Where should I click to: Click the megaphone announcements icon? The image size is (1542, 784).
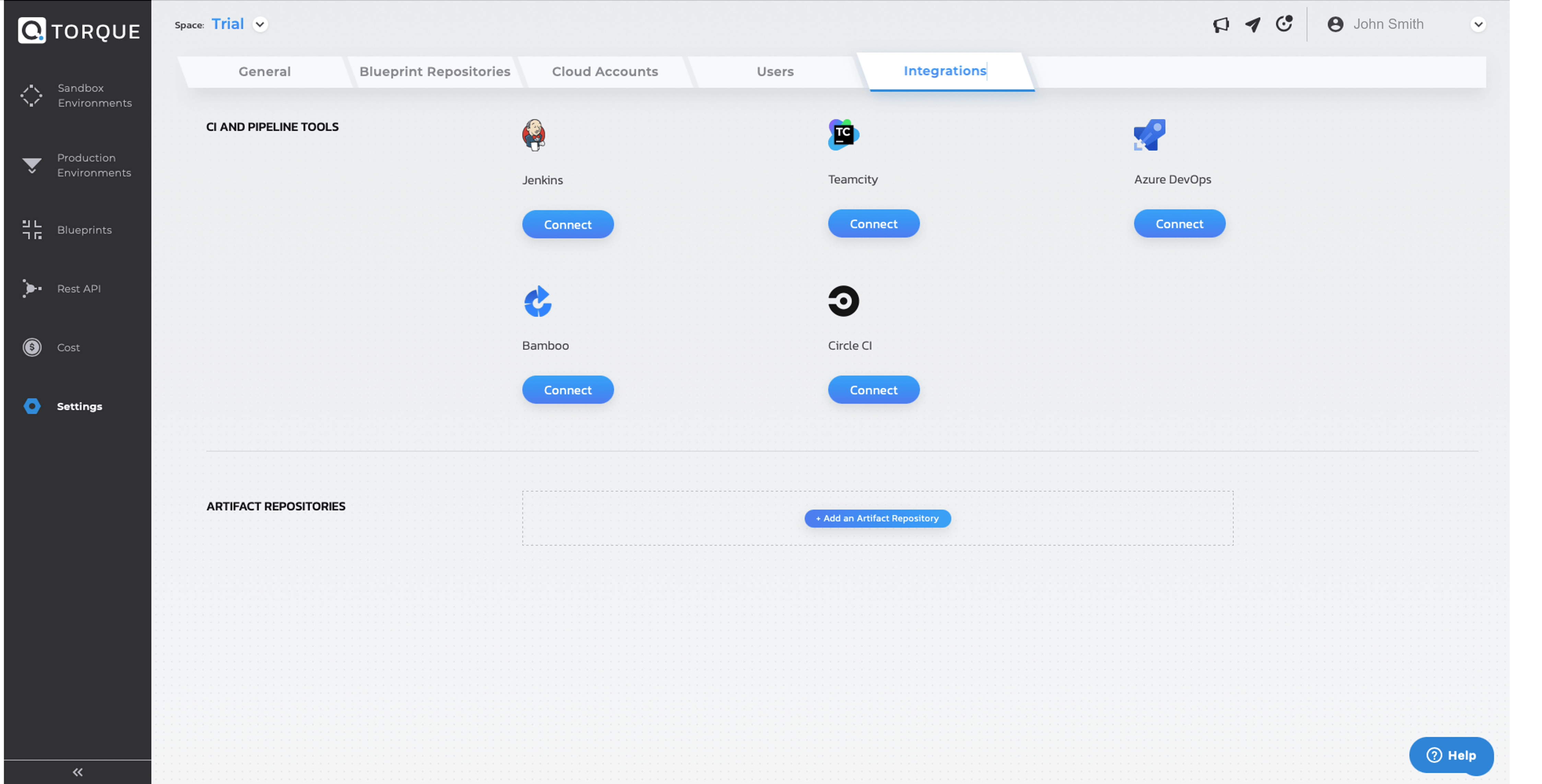pos(1220,25)
